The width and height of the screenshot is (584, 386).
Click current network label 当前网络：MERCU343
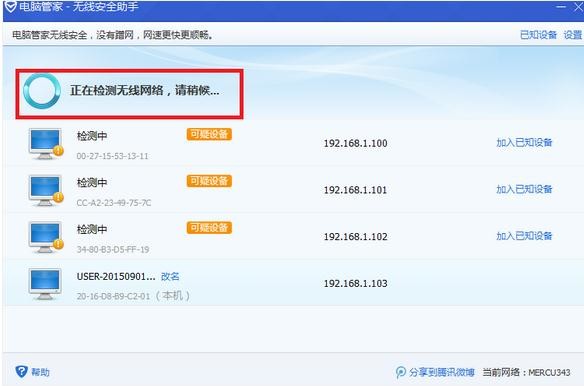tap(526, 372)
